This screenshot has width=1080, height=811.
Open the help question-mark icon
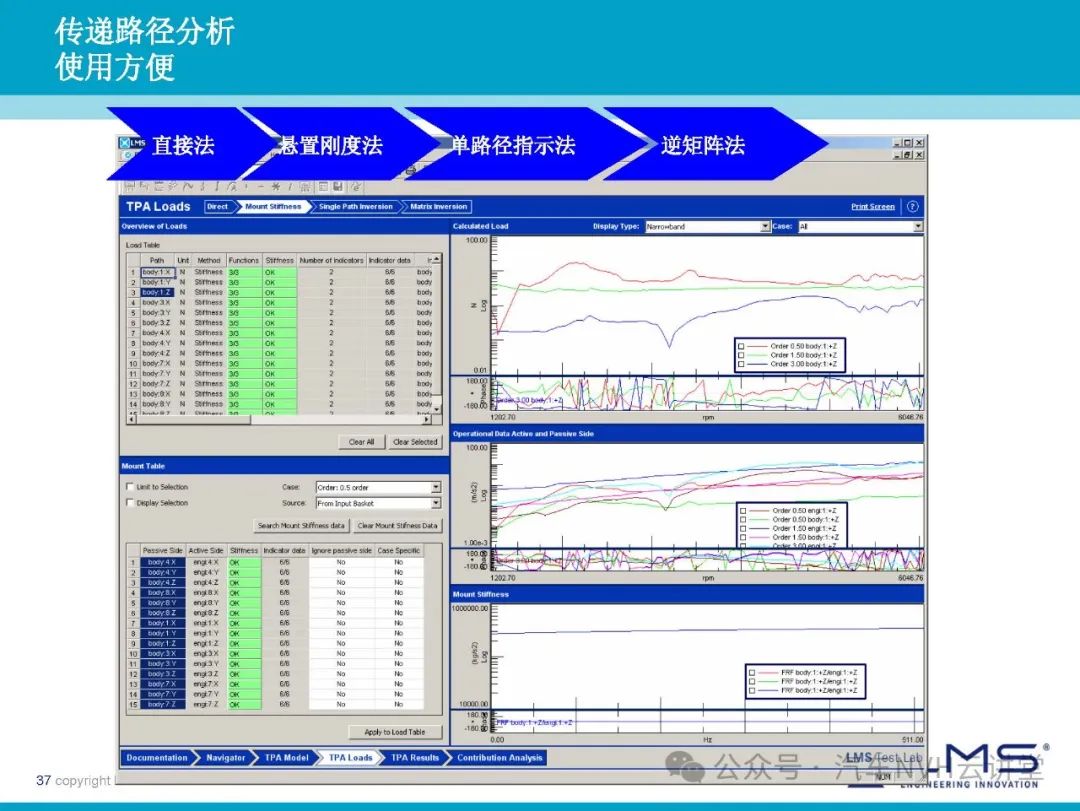pos(913,207)
